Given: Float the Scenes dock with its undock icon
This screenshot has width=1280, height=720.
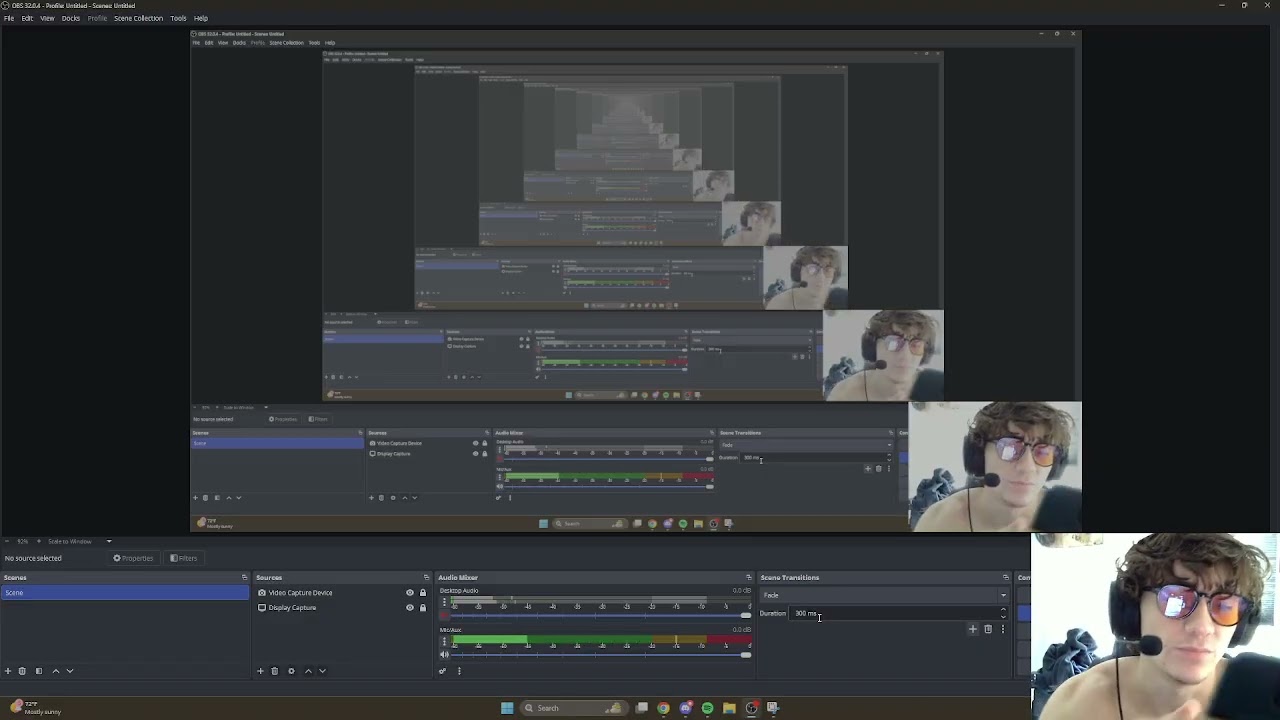Looking at the screenshot, I should 244,577.
